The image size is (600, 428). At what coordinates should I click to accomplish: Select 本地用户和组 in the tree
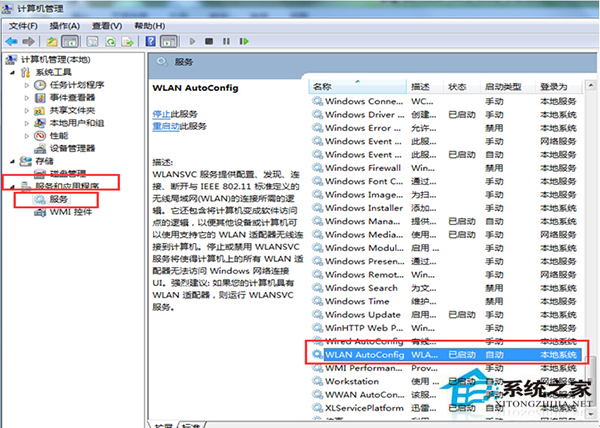77,123
